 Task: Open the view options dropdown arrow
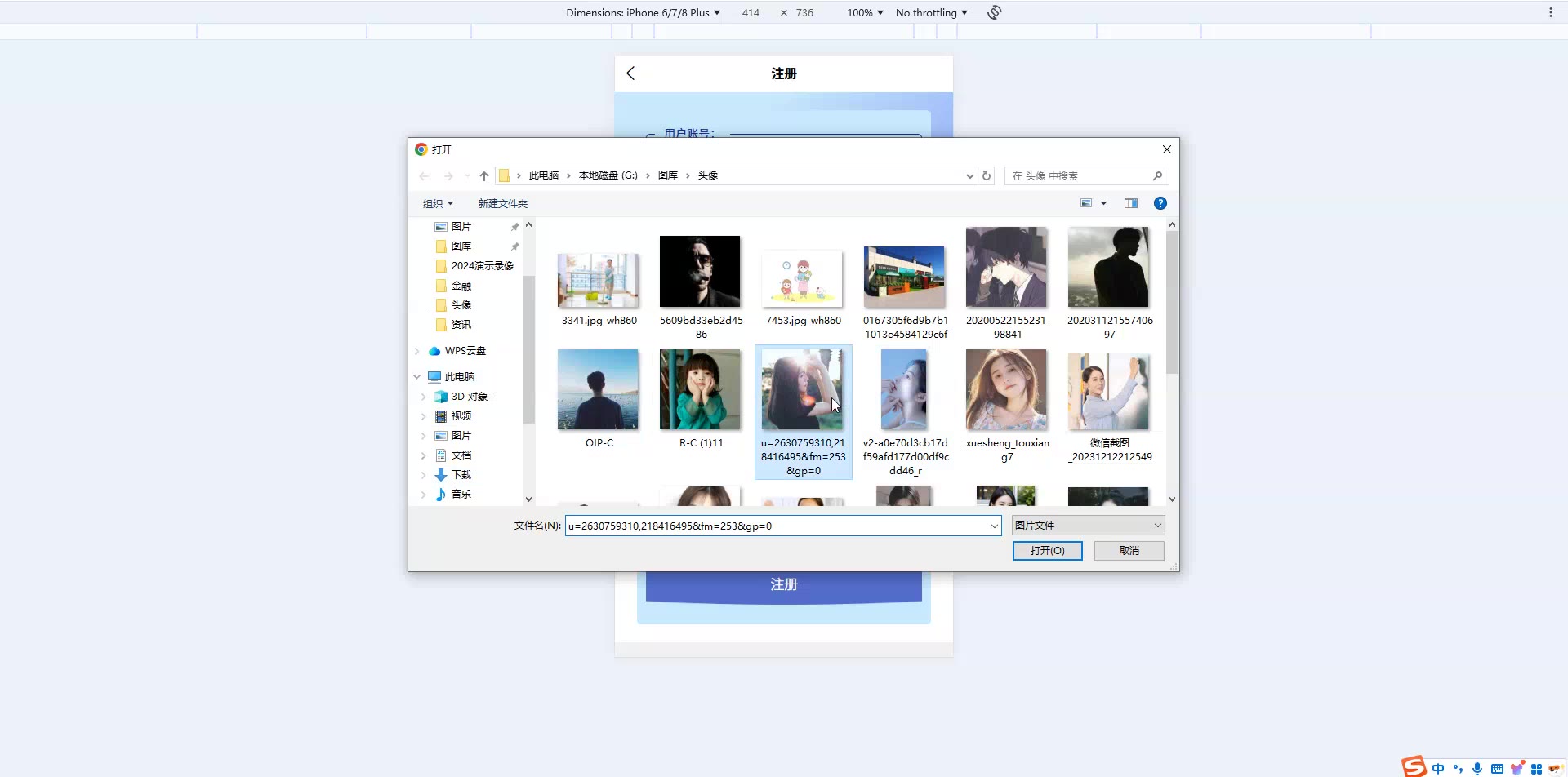1104,203
